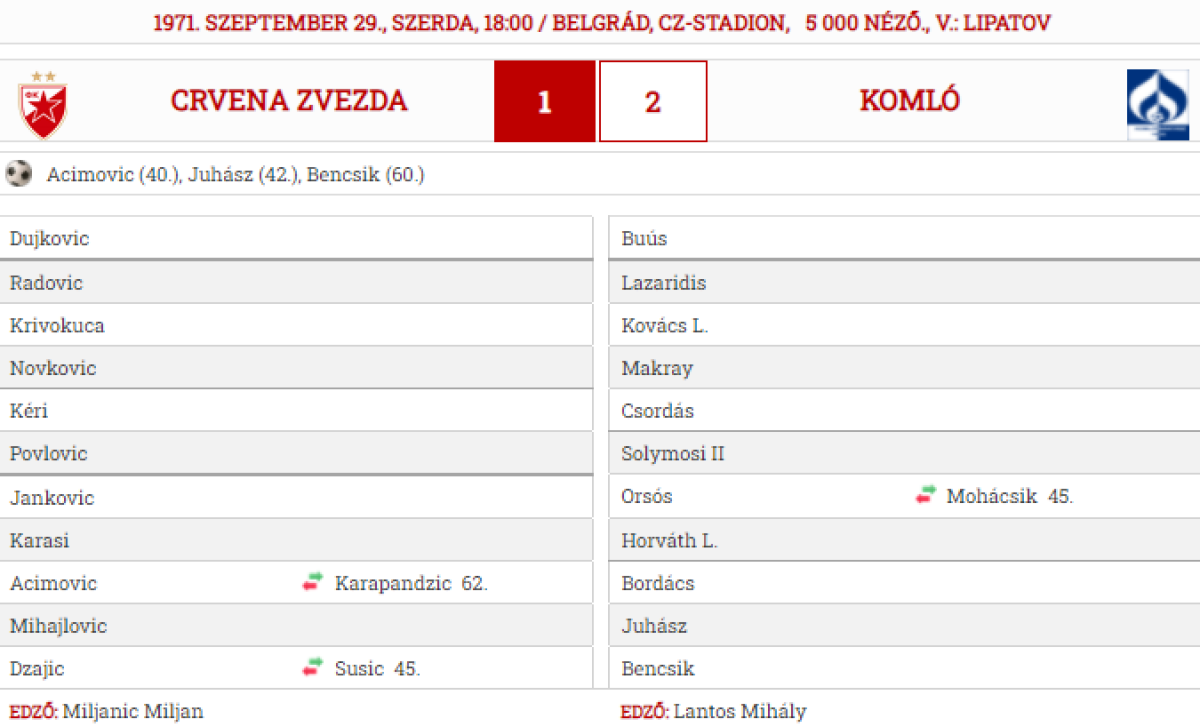Click coach Miljanic Miljan's name
1200x727 pixels.
132,712
